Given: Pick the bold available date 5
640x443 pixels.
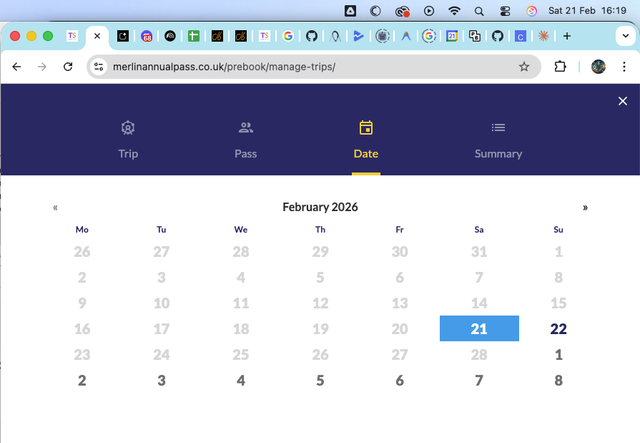Looking at the screenshot, I should point(320,381).
